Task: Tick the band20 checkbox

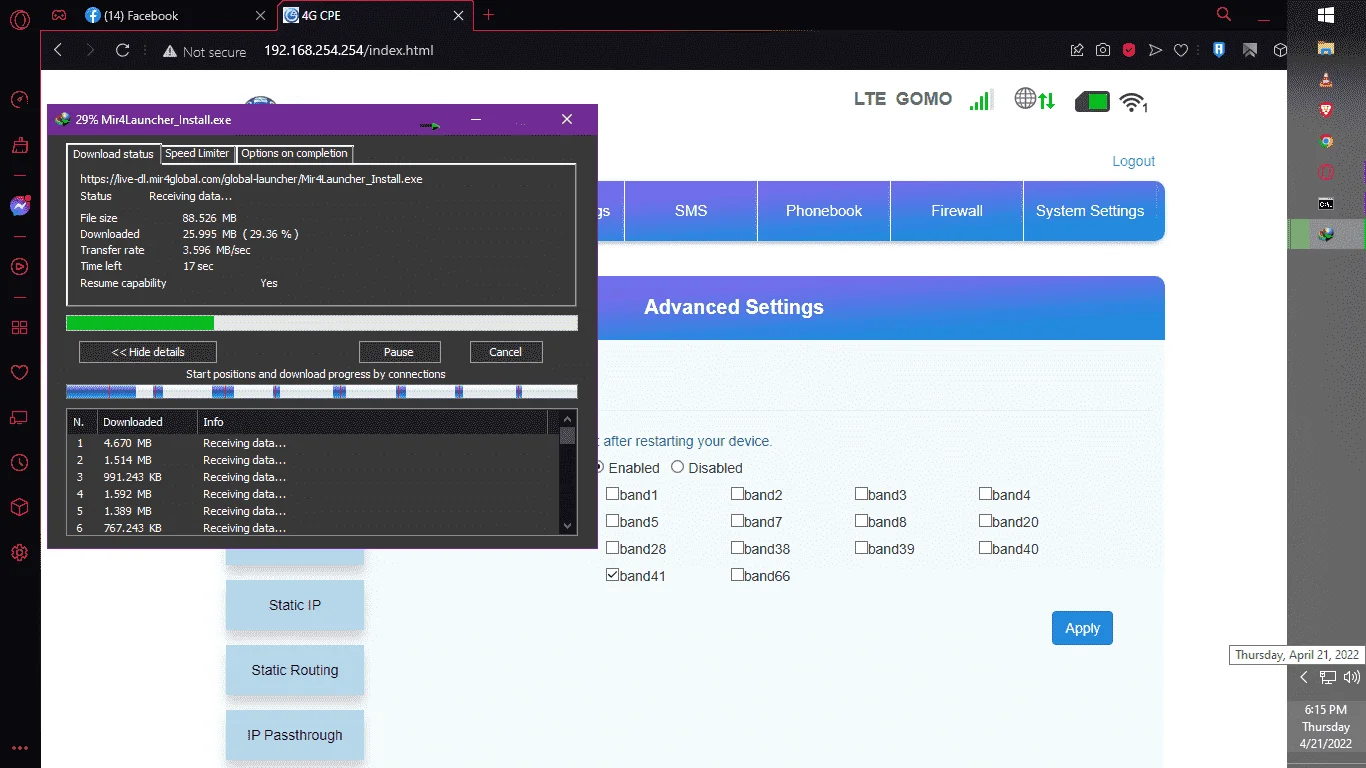Action: point(985,521)
